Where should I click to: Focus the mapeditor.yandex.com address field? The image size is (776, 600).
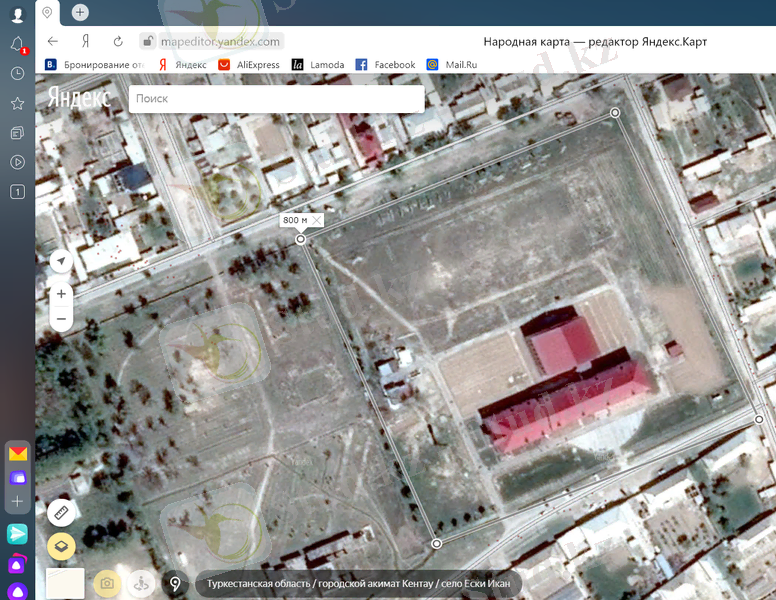220,42
